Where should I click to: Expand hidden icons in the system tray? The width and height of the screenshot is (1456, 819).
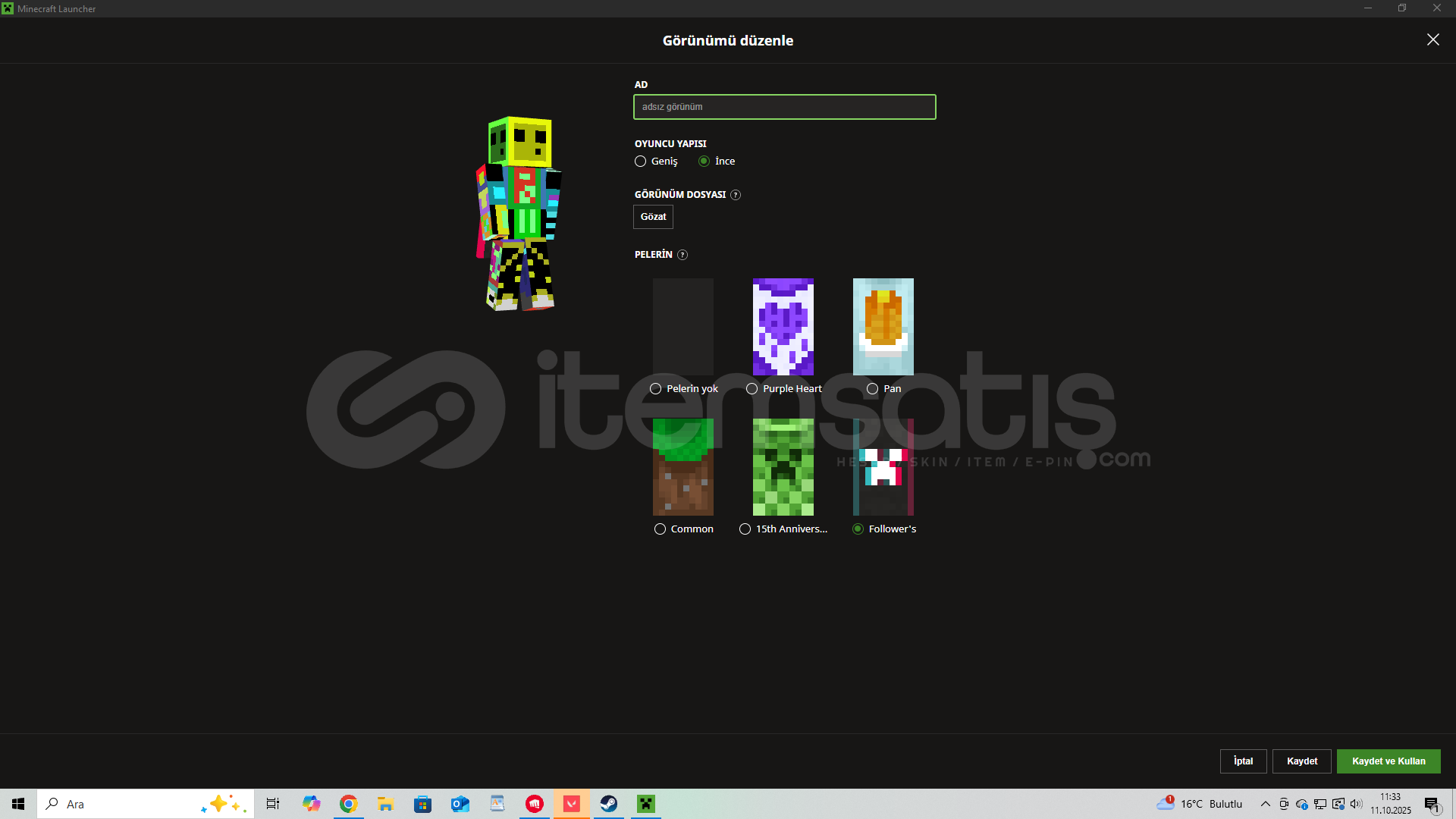click(1264, 804)
